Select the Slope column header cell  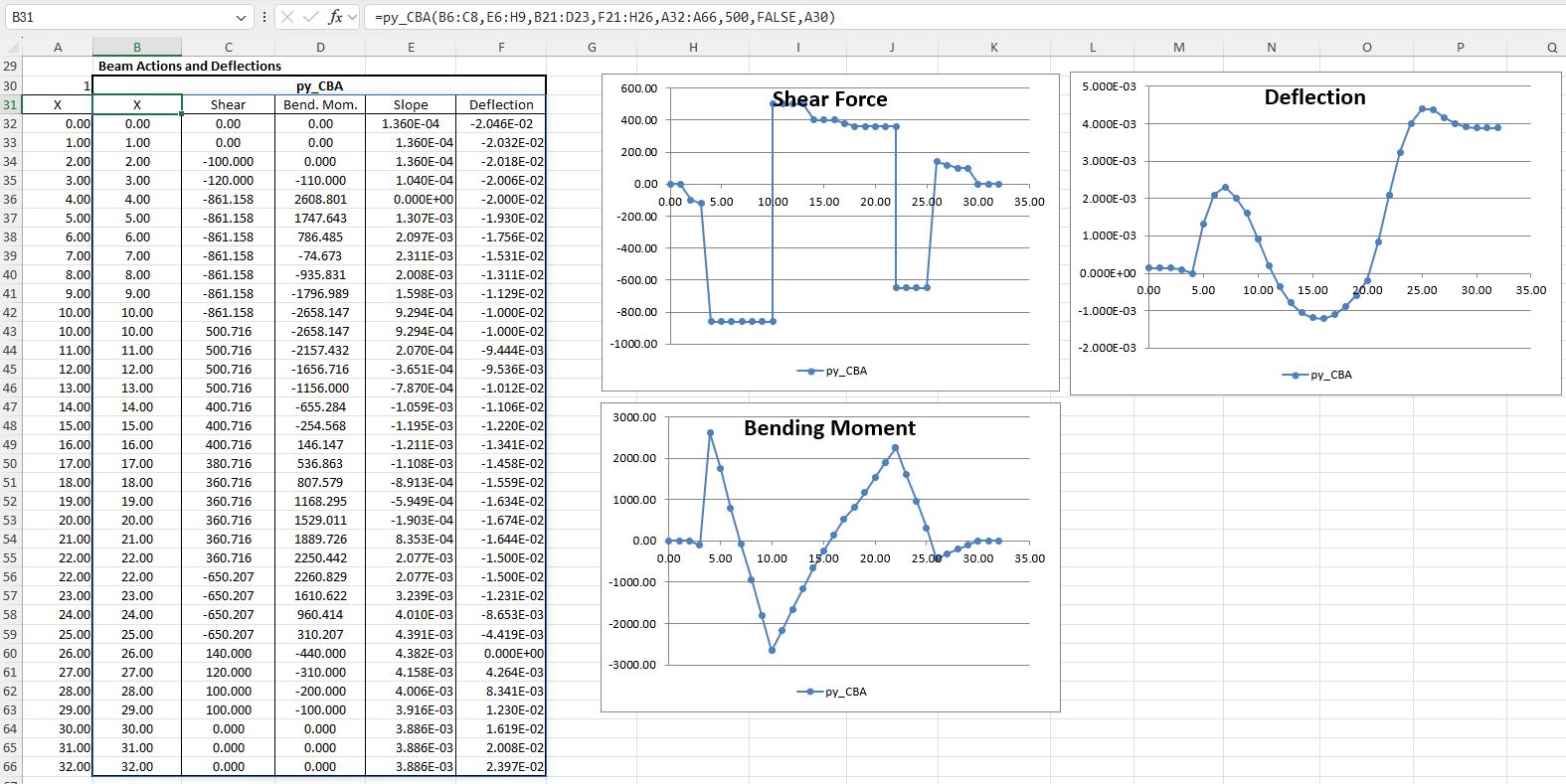click(411, 104)
